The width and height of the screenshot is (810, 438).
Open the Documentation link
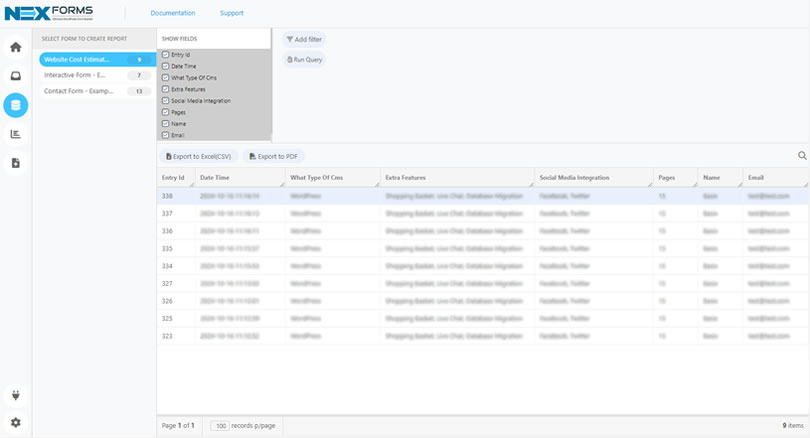click(x=173, y=13)
